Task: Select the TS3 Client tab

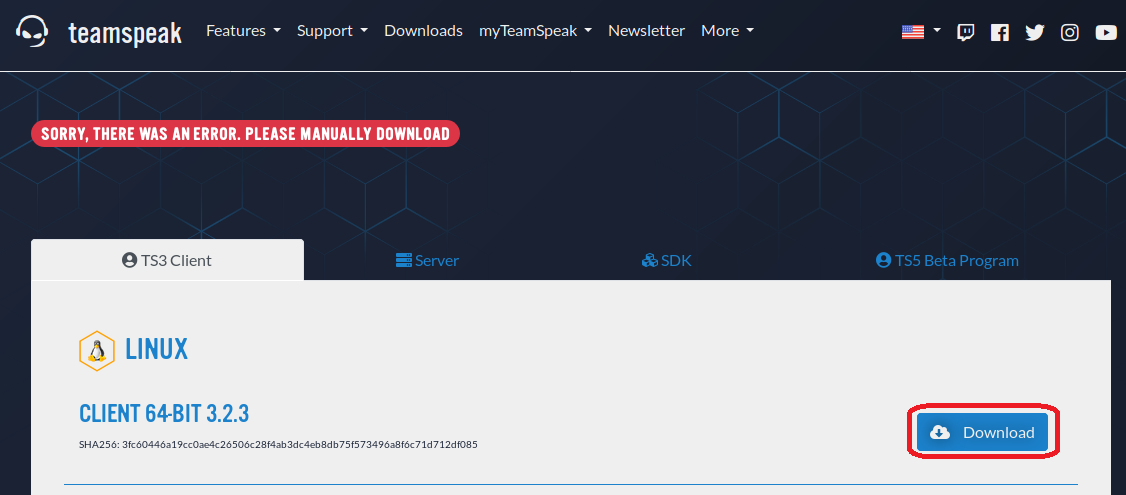Action: click(x=167, y=261)
